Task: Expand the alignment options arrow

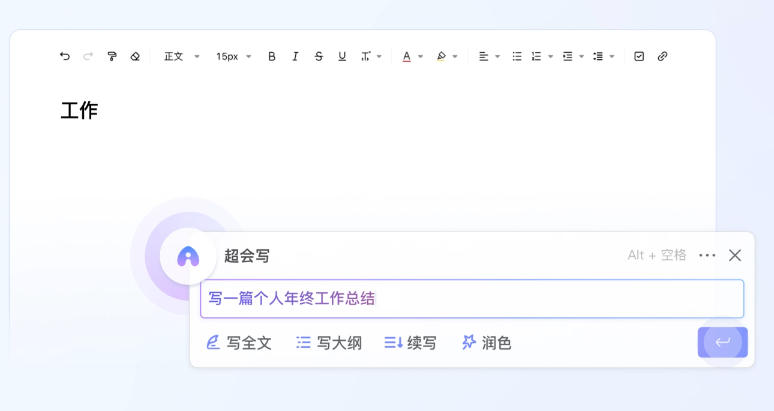Action: coord(497,57)
